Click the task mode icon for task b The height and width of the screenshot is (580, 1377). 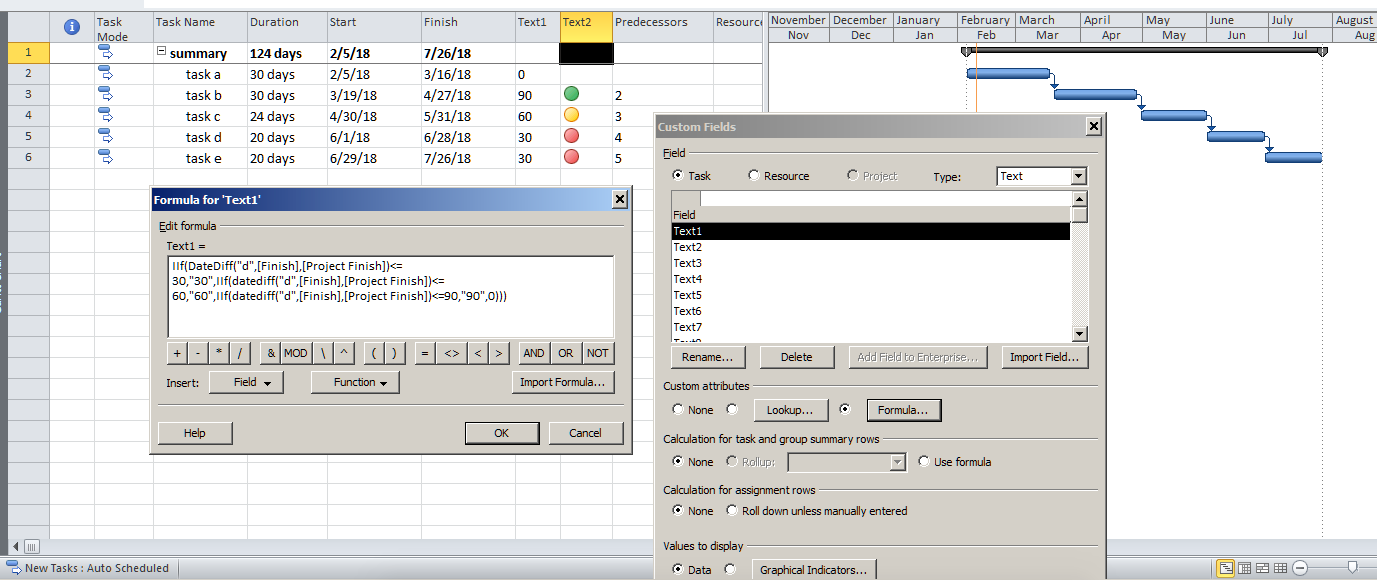tap(106, 94)
